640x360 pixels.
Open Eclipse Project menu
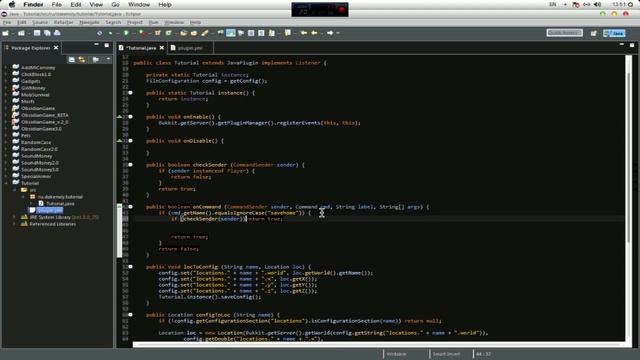[x=135, y=22]
